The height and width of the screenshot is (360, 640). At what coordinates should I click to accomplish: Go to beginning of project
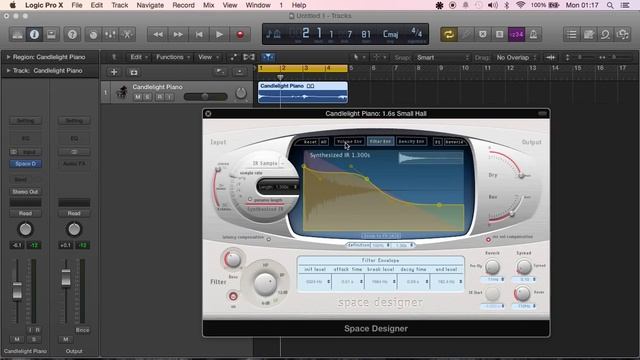[x=199, y=35]
